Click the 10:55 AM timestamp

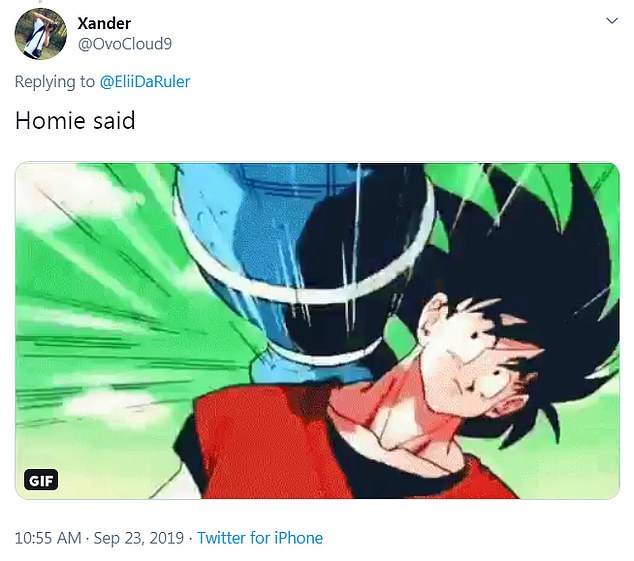(48, 538)
